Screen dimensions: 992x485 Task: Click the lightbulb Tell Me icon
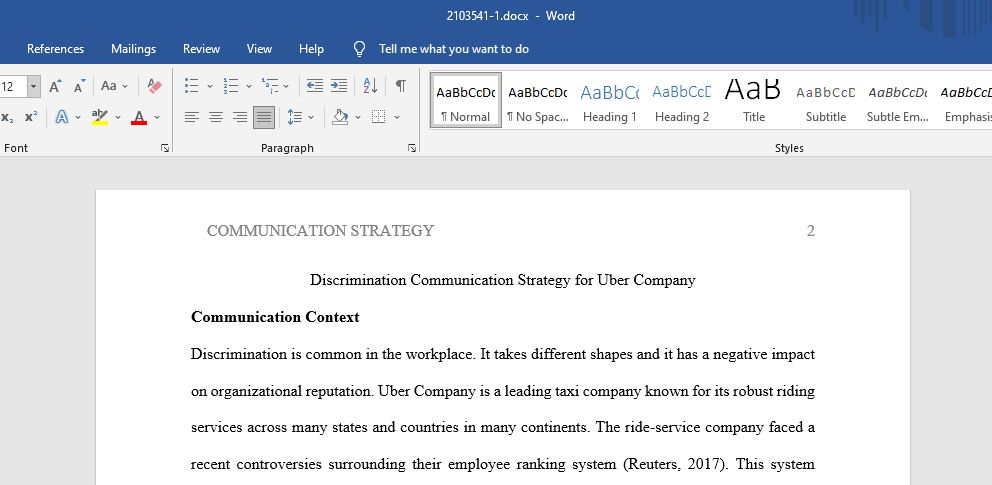tap(359, 49)
